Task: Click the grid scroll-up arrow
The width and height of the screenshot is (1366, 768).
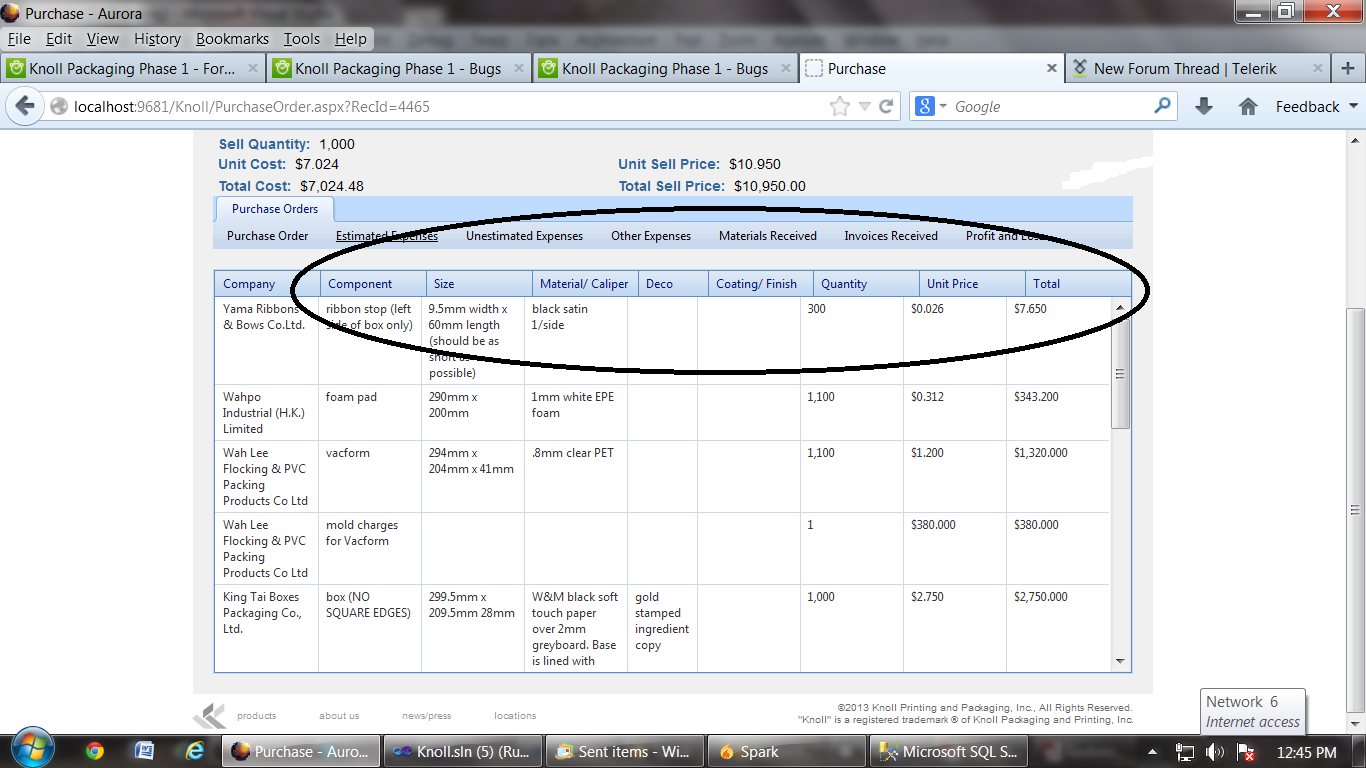Action: (1120, 306)
